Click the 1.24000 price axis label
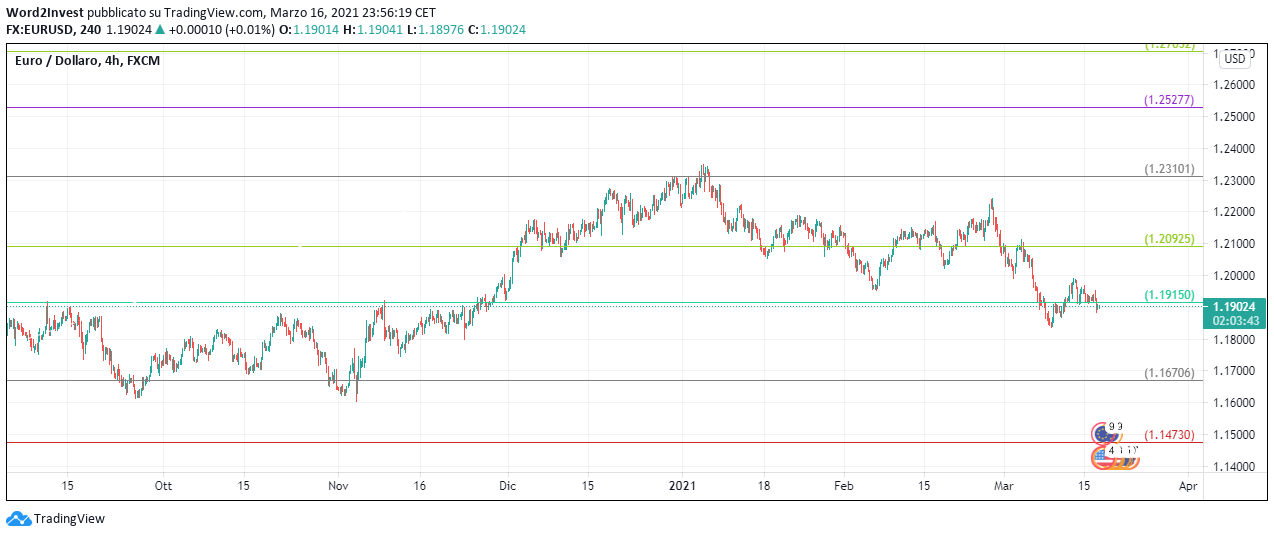The image size is (1274, 537). point(1233,149)
